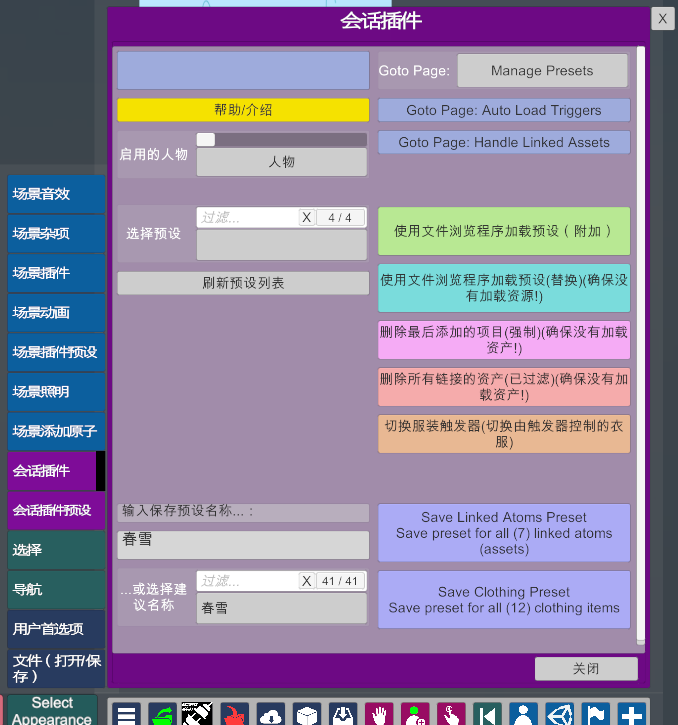678x725 pixels.
Task: Open the 用户首选项 tab
Action: (x=55, y=629)
